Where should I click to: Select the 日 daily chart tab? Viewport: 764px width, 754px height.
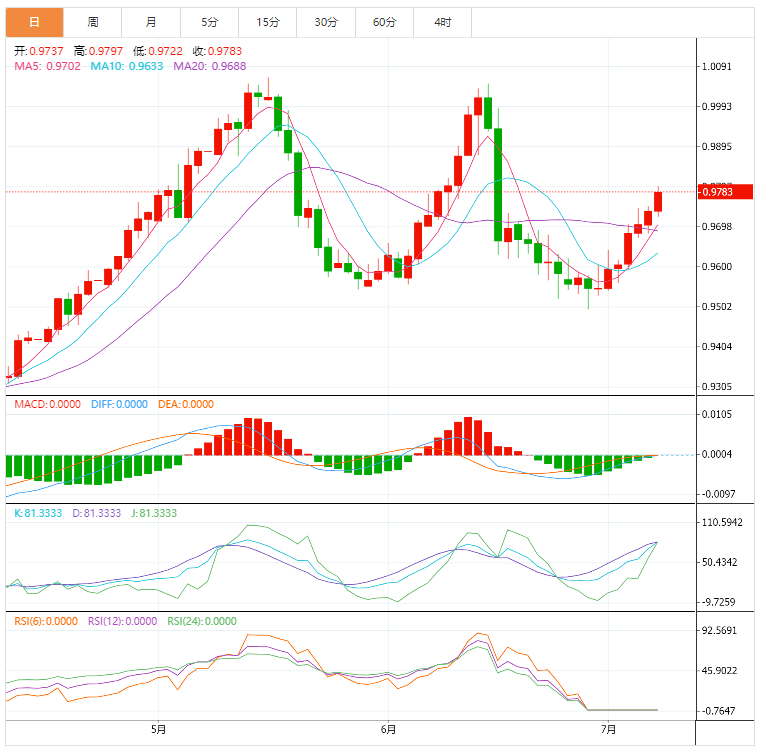click(34, 22)
